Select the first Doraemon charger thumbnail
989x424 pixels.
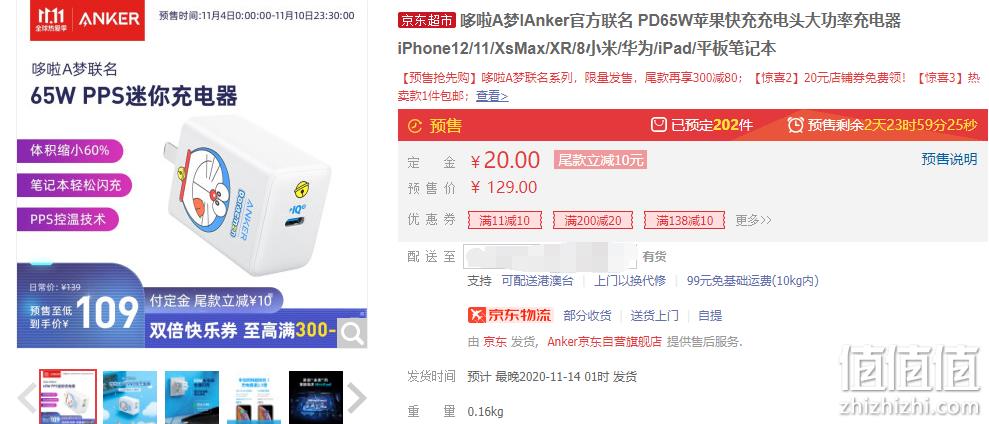[68, 397]
